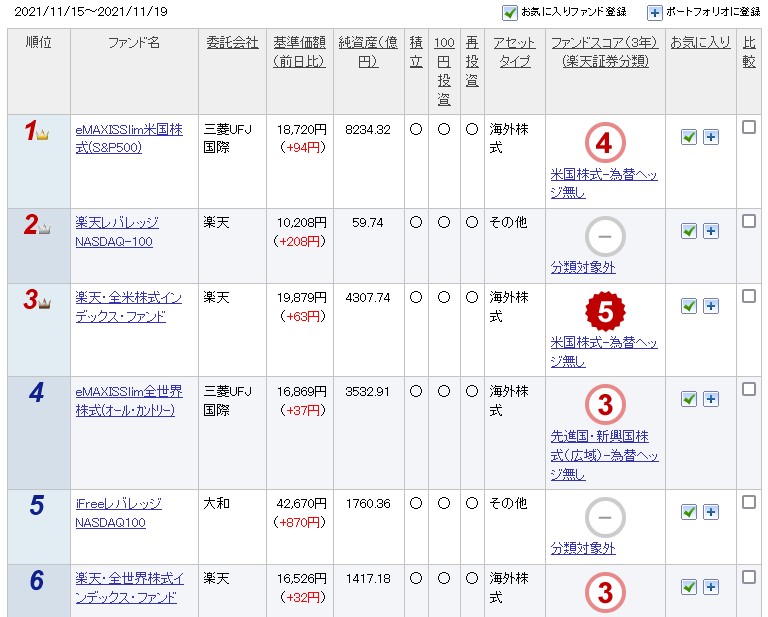768x617 pixels.
Task: Check compare box for iFreeレバレッジNASDAQ100
Action: click(748, 502)
